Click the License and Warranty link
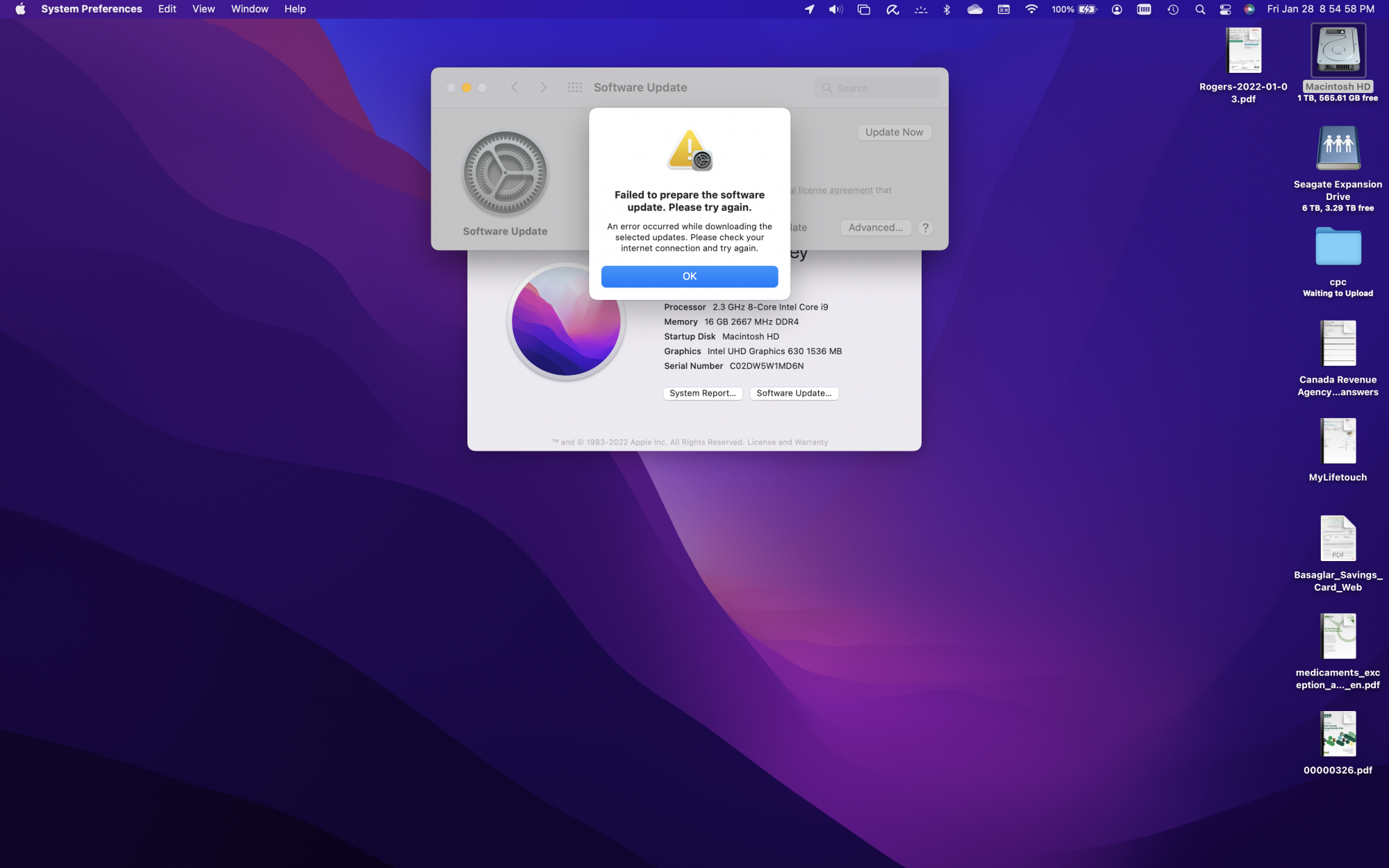 click(x=788, y=442)
